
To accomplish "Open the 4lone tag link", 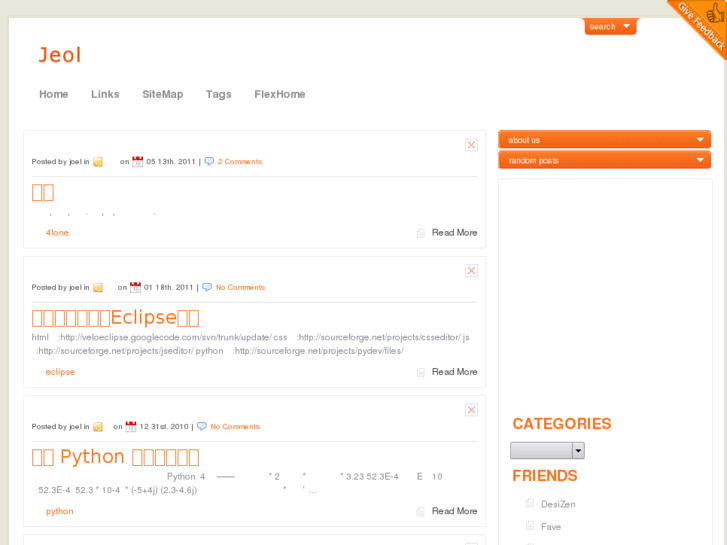I will pyautogui.click(x=57, y=233).
